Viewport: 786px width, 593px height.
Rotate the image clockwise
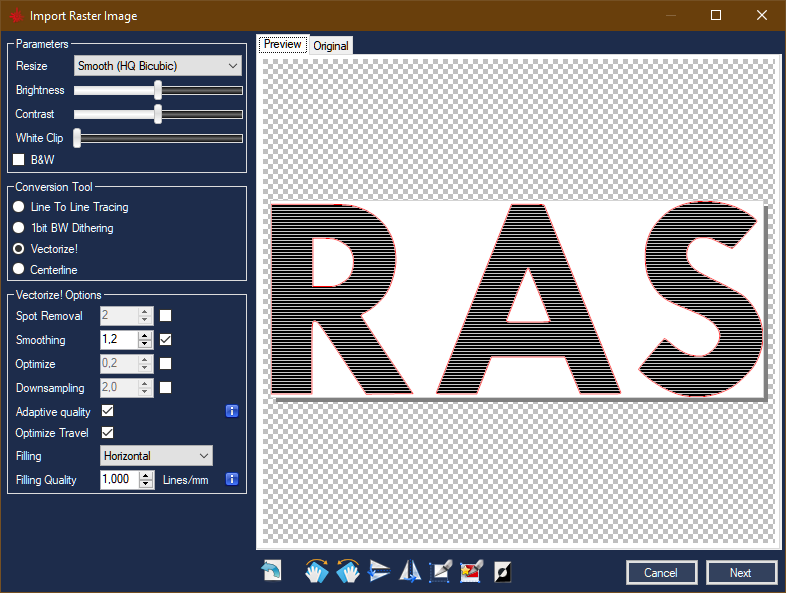(x=317, y=571)
